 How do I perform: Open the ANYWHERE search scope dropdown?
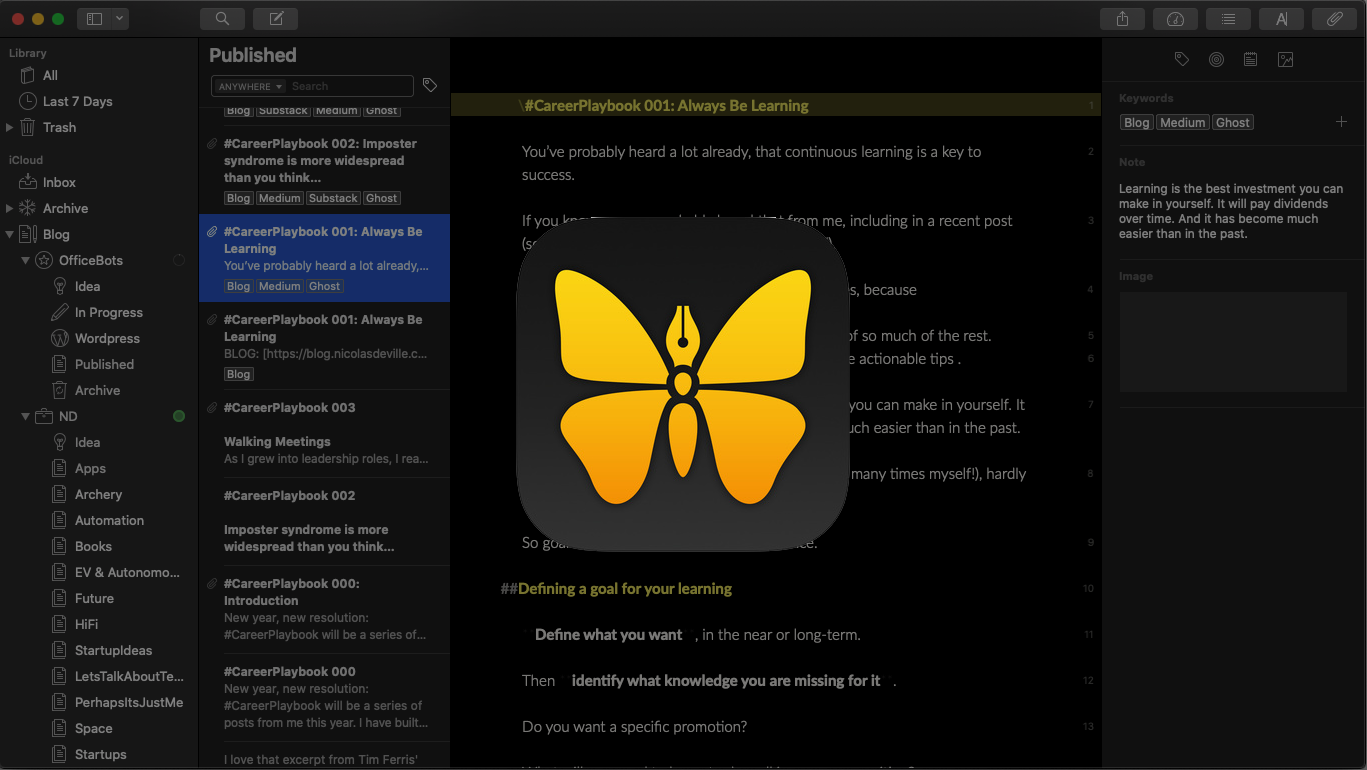[250, 86]
